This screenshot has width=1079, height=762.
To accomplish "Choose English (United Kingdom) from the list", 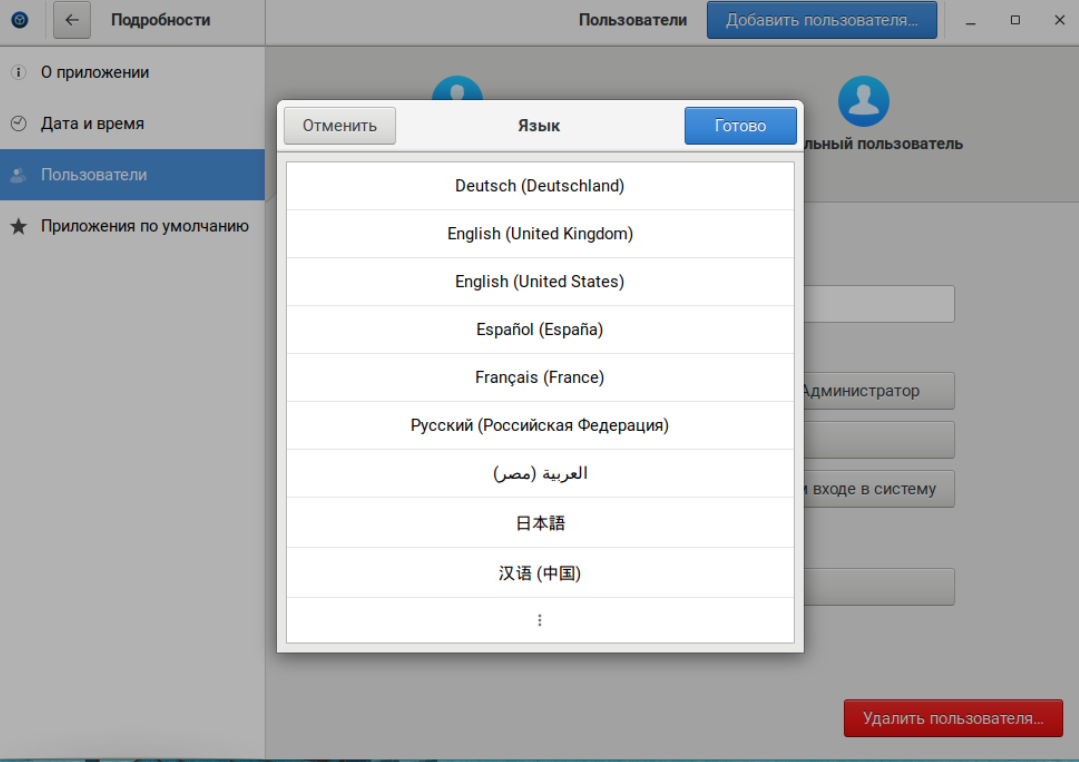I will (540, 234).
